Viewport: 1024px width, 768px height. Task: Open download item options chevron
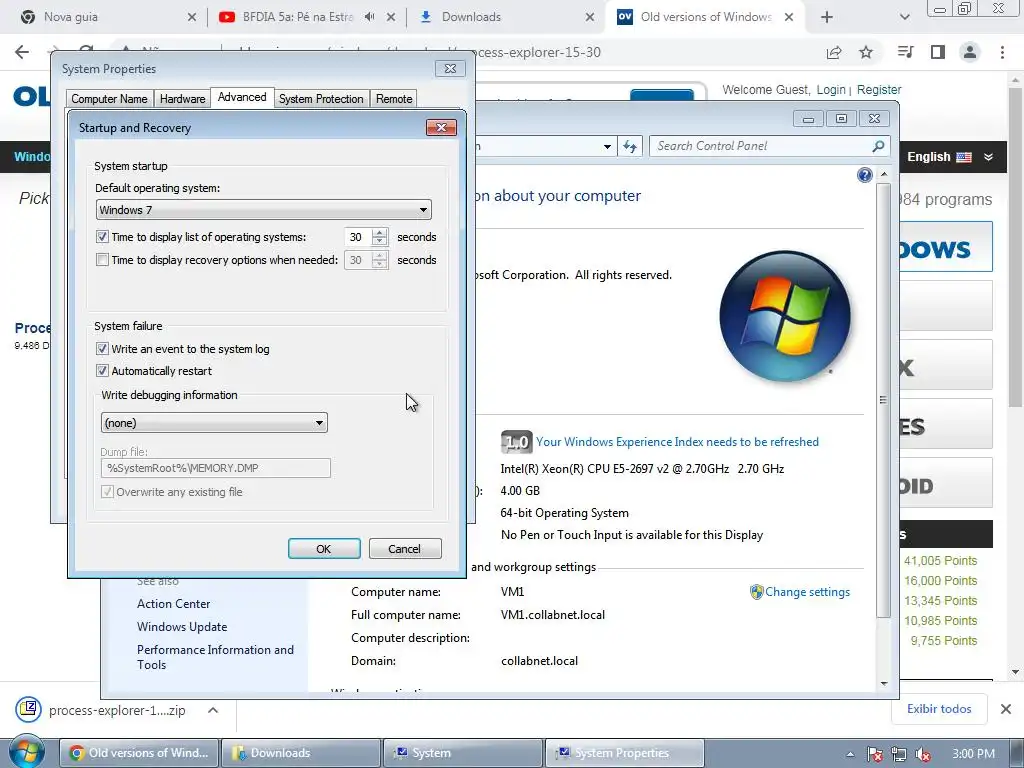click(x=213, y=710)
